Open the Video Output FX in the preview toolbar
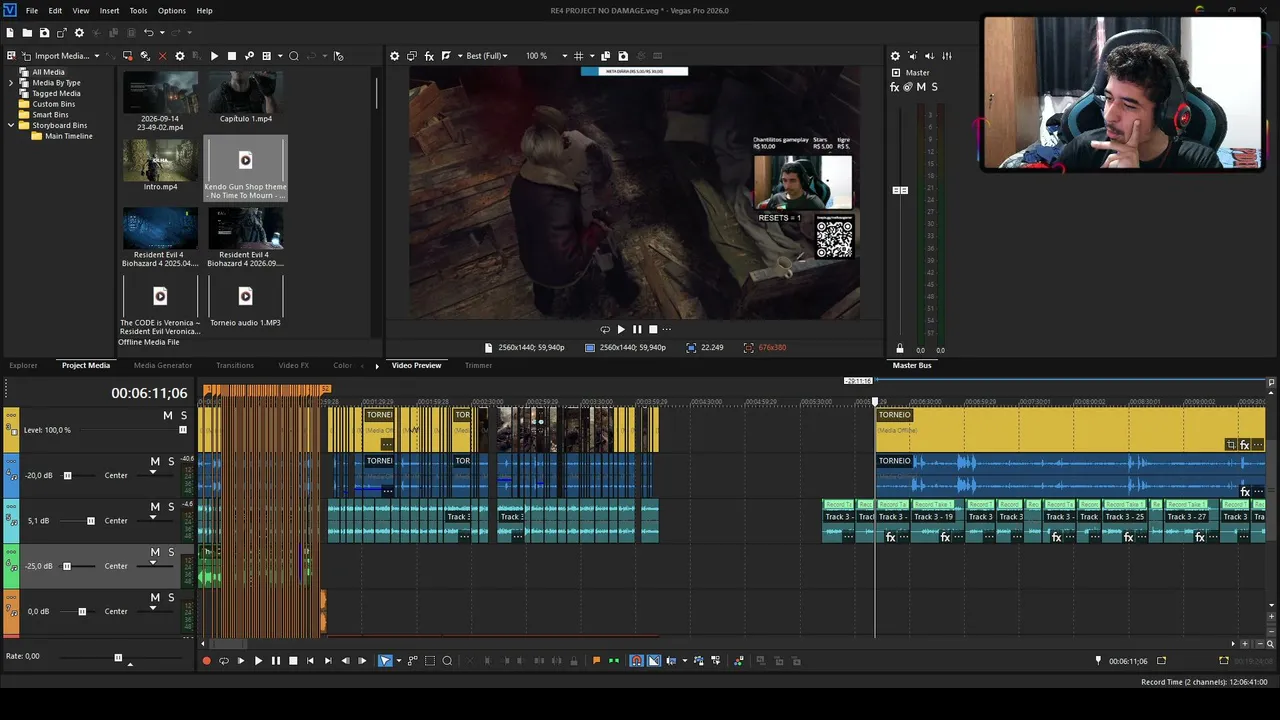The width and height of the screenshot is (1280, 720). pyautogui.click(x=429, y=56)
